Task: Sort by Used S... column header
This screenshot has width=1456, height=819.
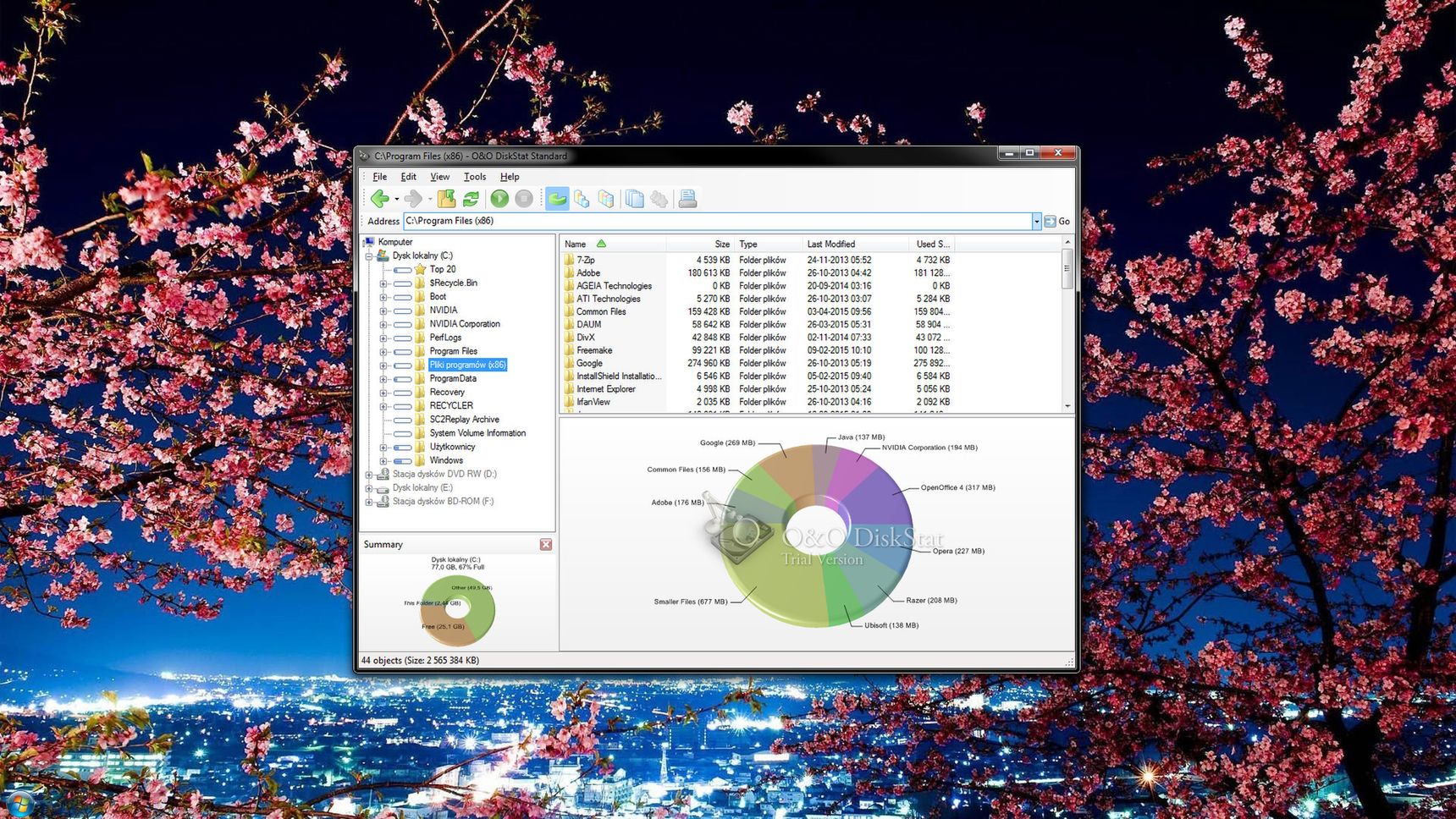Action: pyautogui.click(x=932, y=244)
